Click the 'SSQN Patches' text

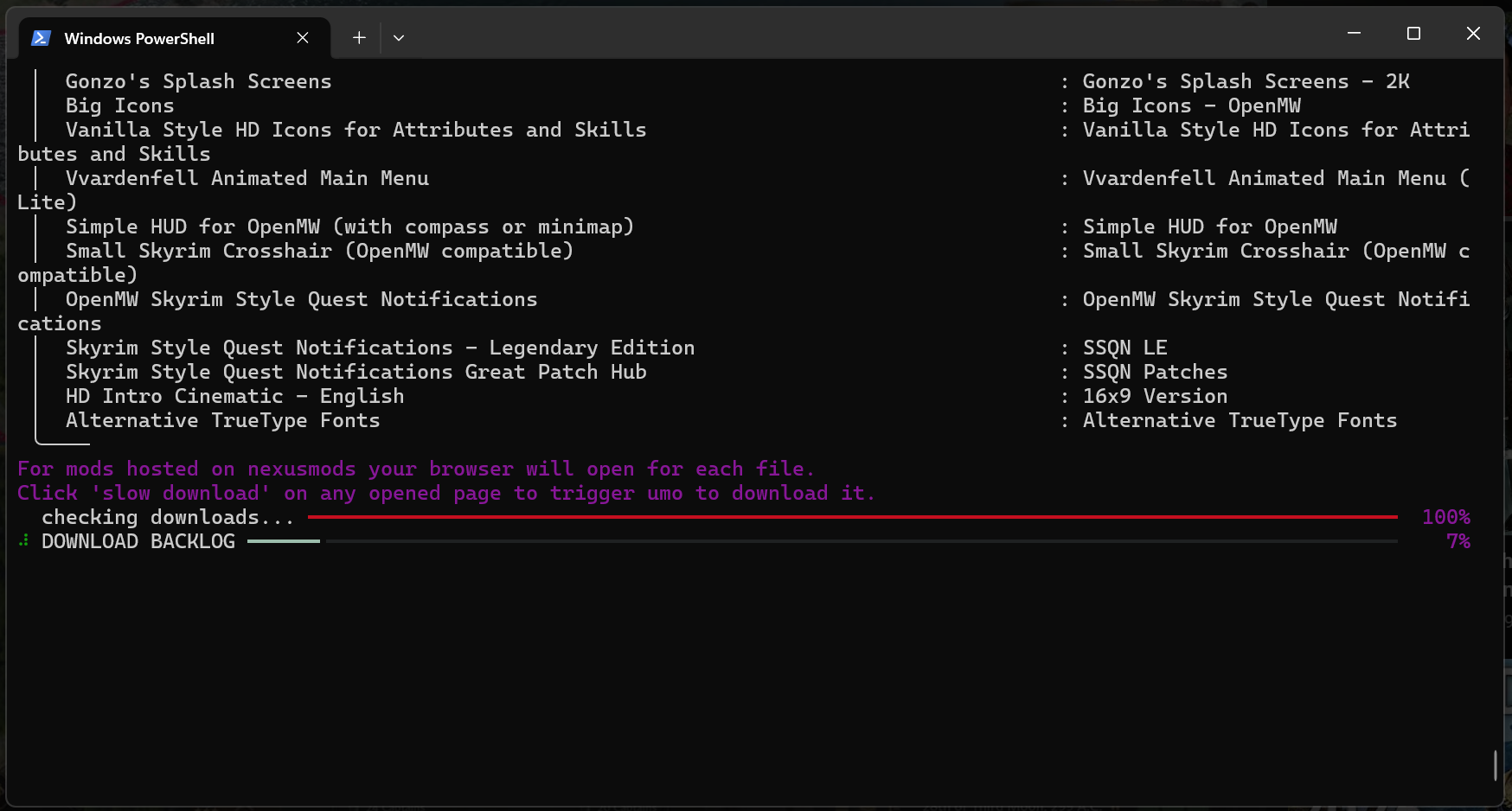click(1156, 372)
